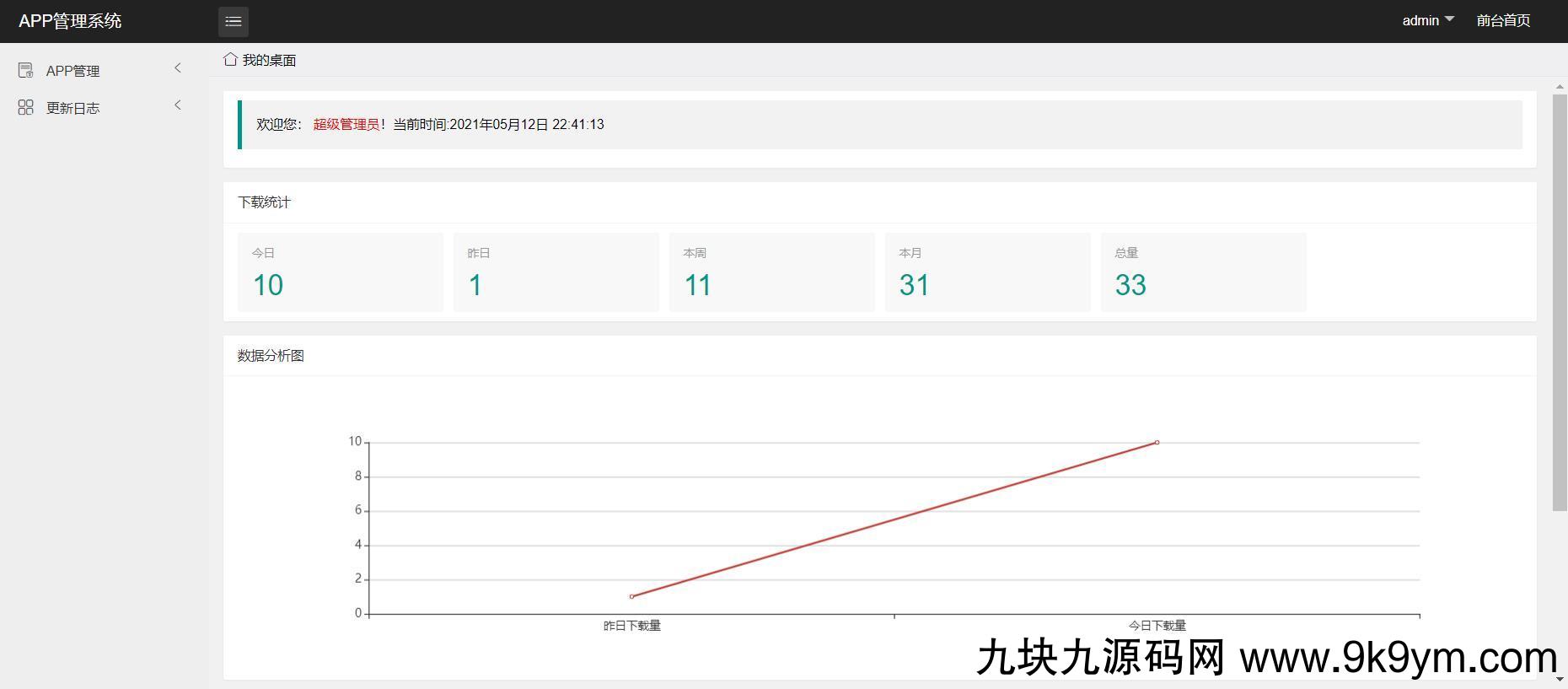This screenshot has width=1568, height=689.
Task: Expand the 更新日志 chevron arrow
Action: point(178,105)
